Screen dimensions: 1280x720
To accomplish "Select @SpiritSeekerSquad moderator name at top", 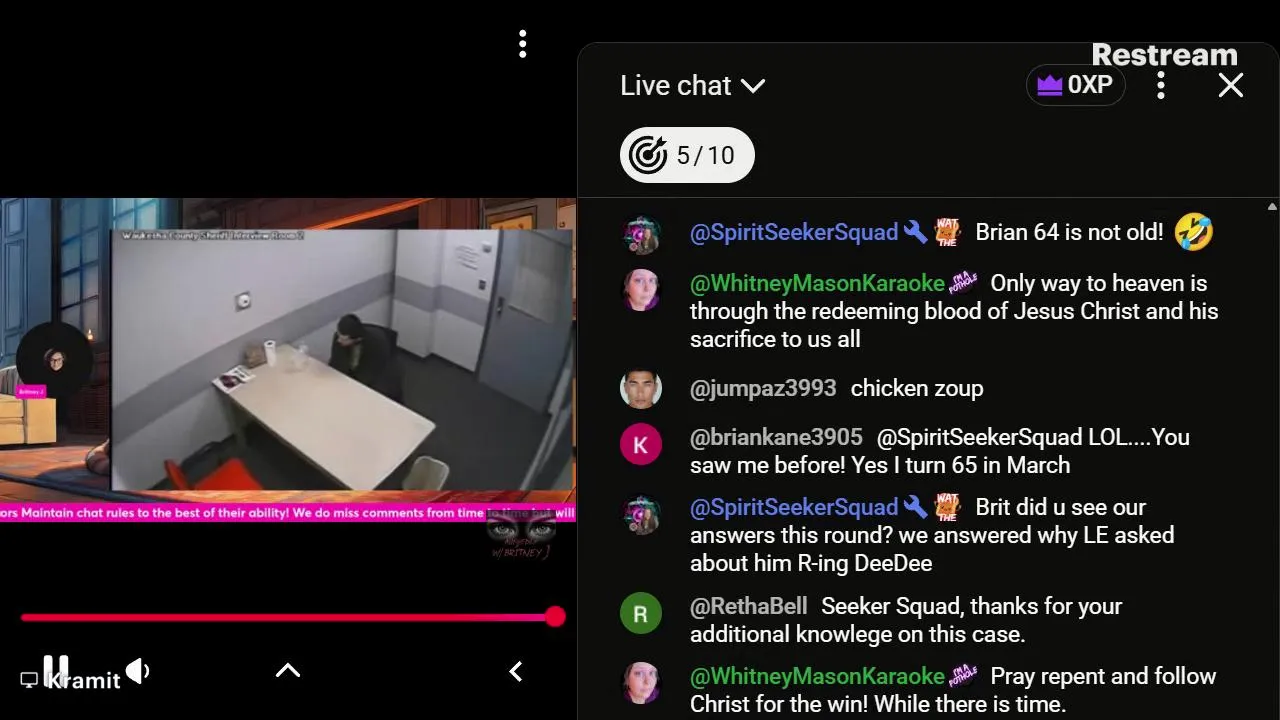I will point(794,232).
